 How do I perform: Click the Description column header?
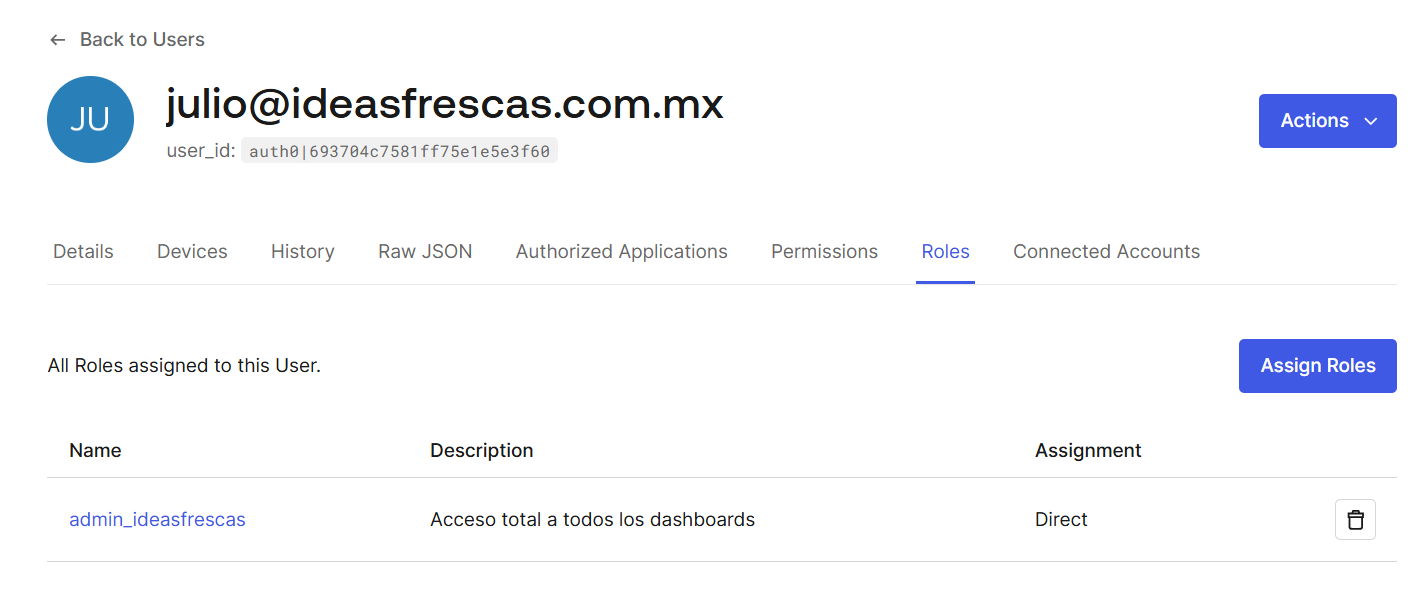pyautogui.click(x=481, y=451)
